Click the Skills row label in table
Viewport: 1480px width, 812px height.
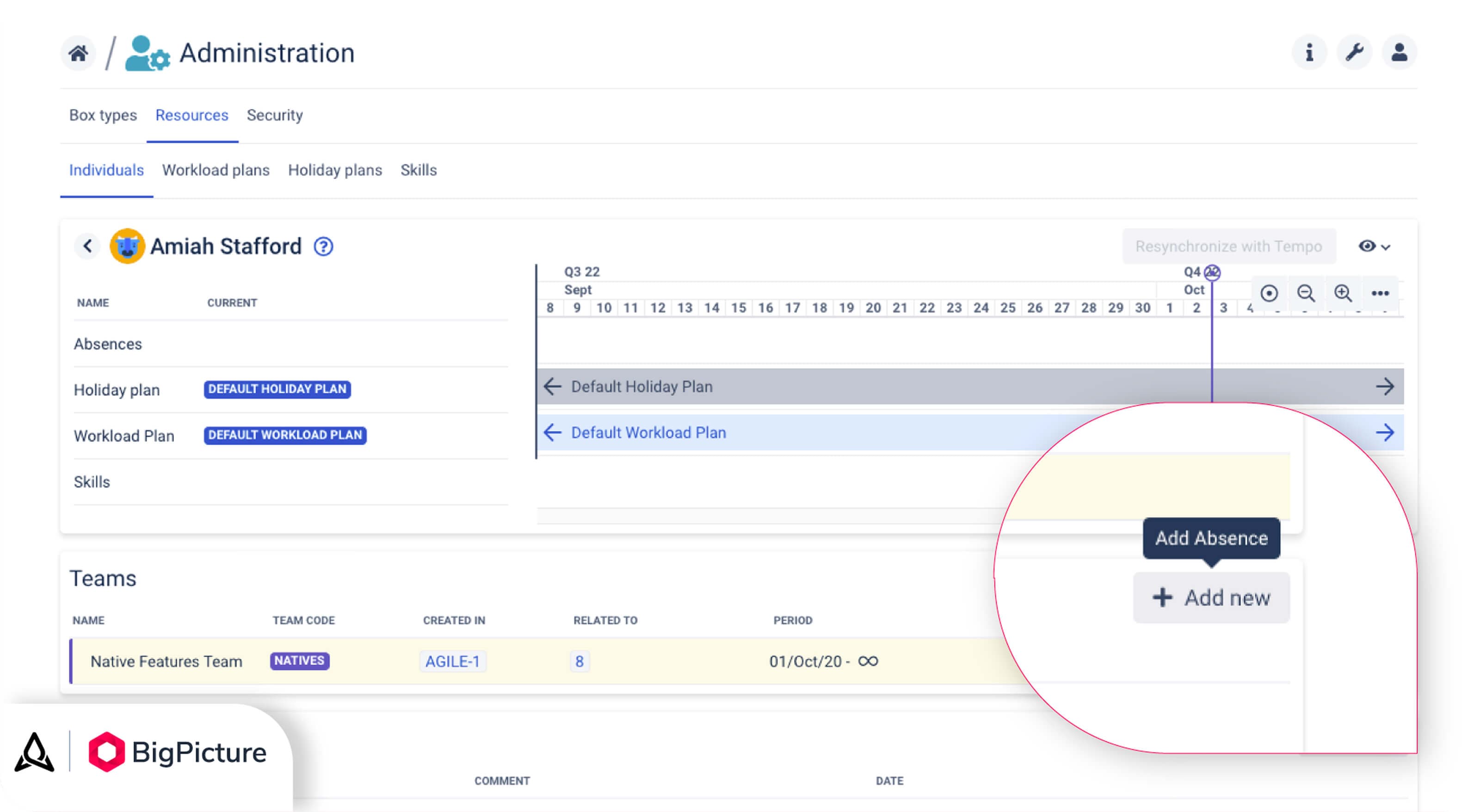pyautogui.click(x=92, y=482)
